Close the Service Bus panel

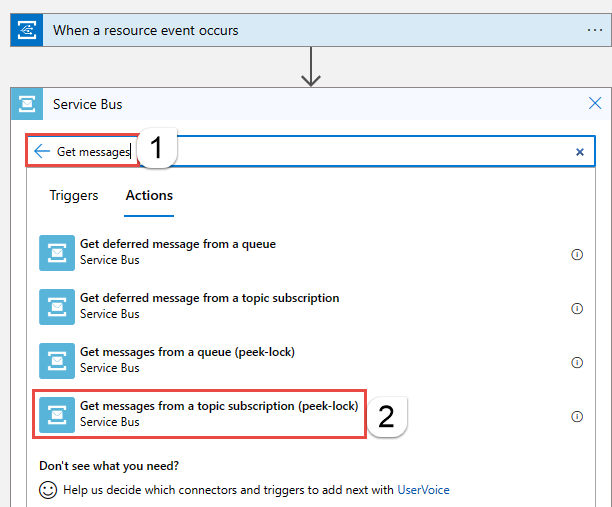coord(595,104)
